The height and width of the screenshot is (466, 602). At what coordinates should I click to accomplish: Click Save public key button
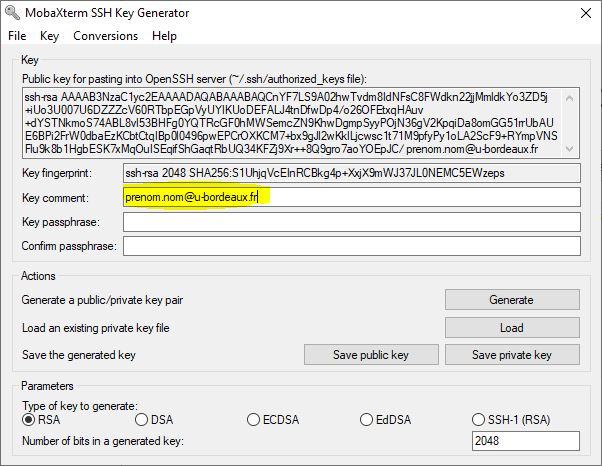371,355
